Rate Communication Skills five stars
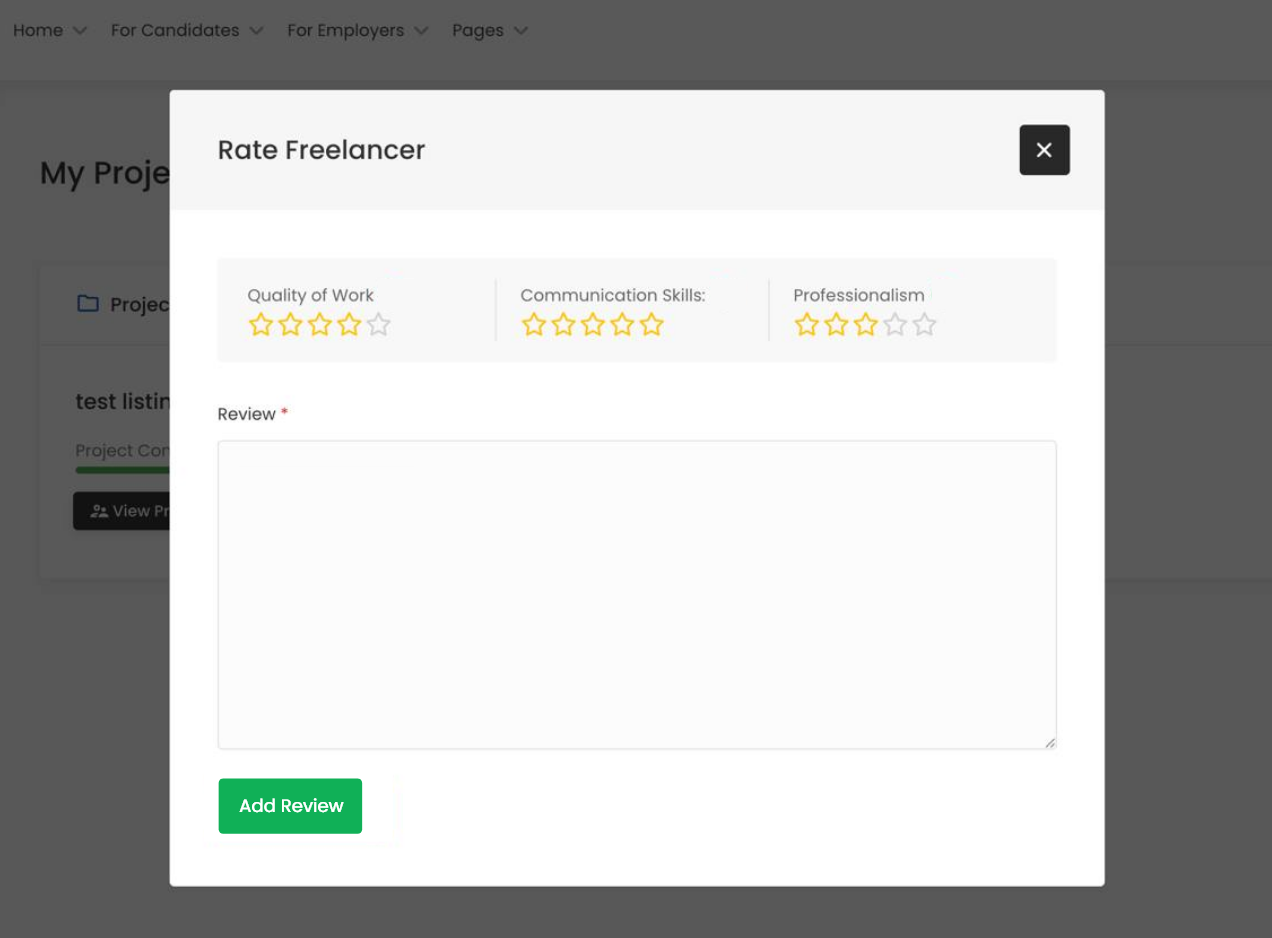The width and height of the screenshot is (1272, 938). 651,325
